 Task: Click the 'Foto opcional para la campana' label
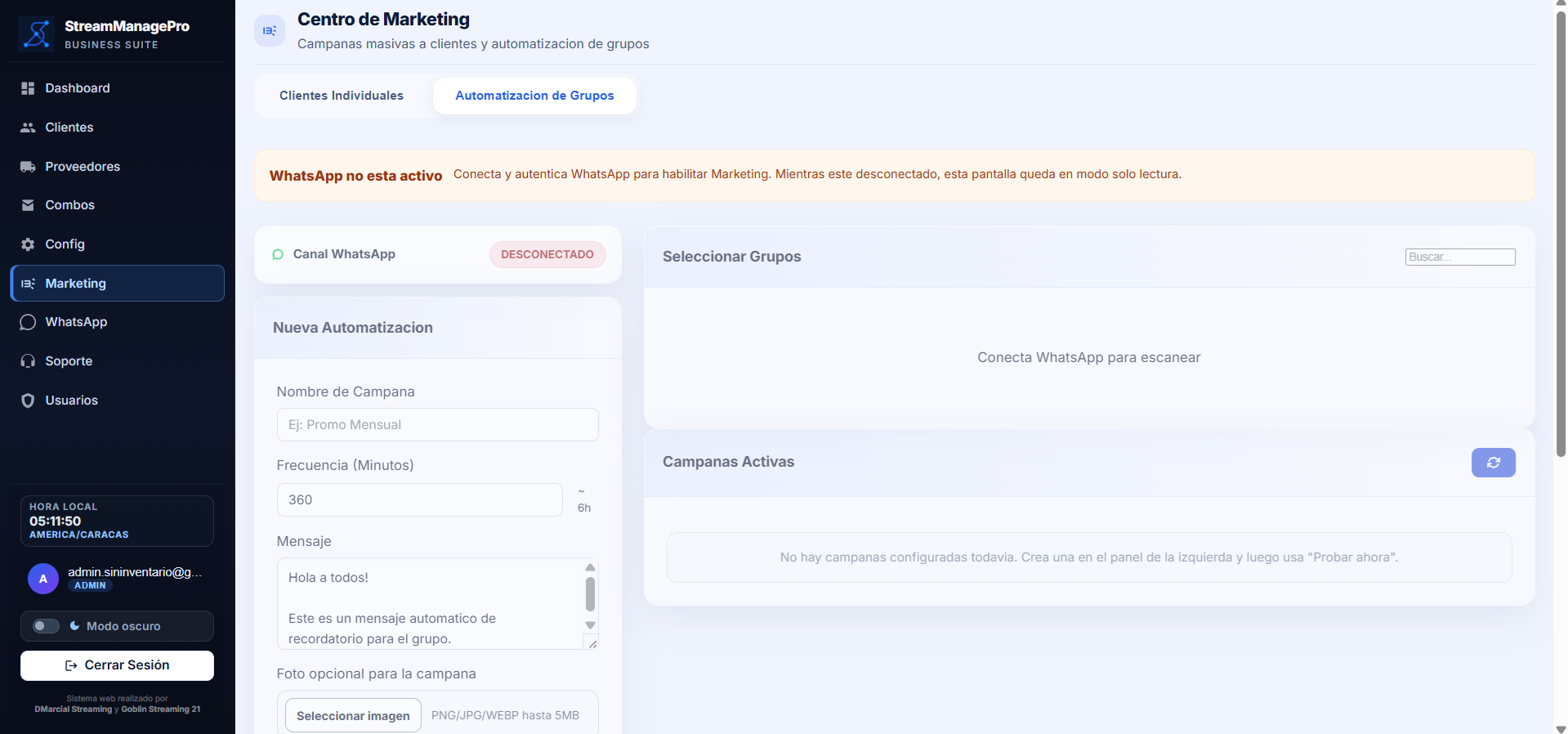click(377, 674)
